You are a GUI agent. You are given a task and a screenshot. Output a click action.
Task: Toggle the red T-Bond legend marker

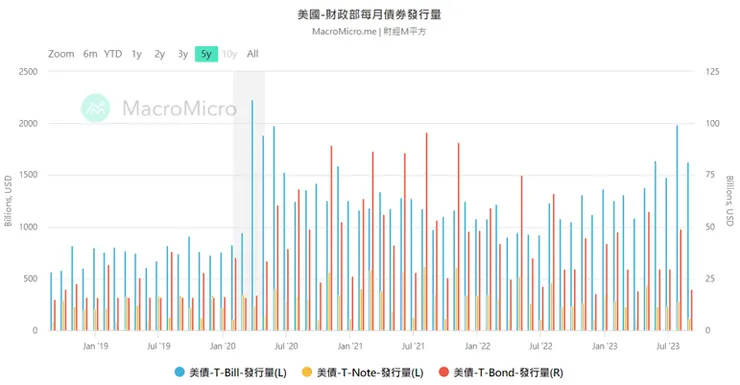point(444,372)
